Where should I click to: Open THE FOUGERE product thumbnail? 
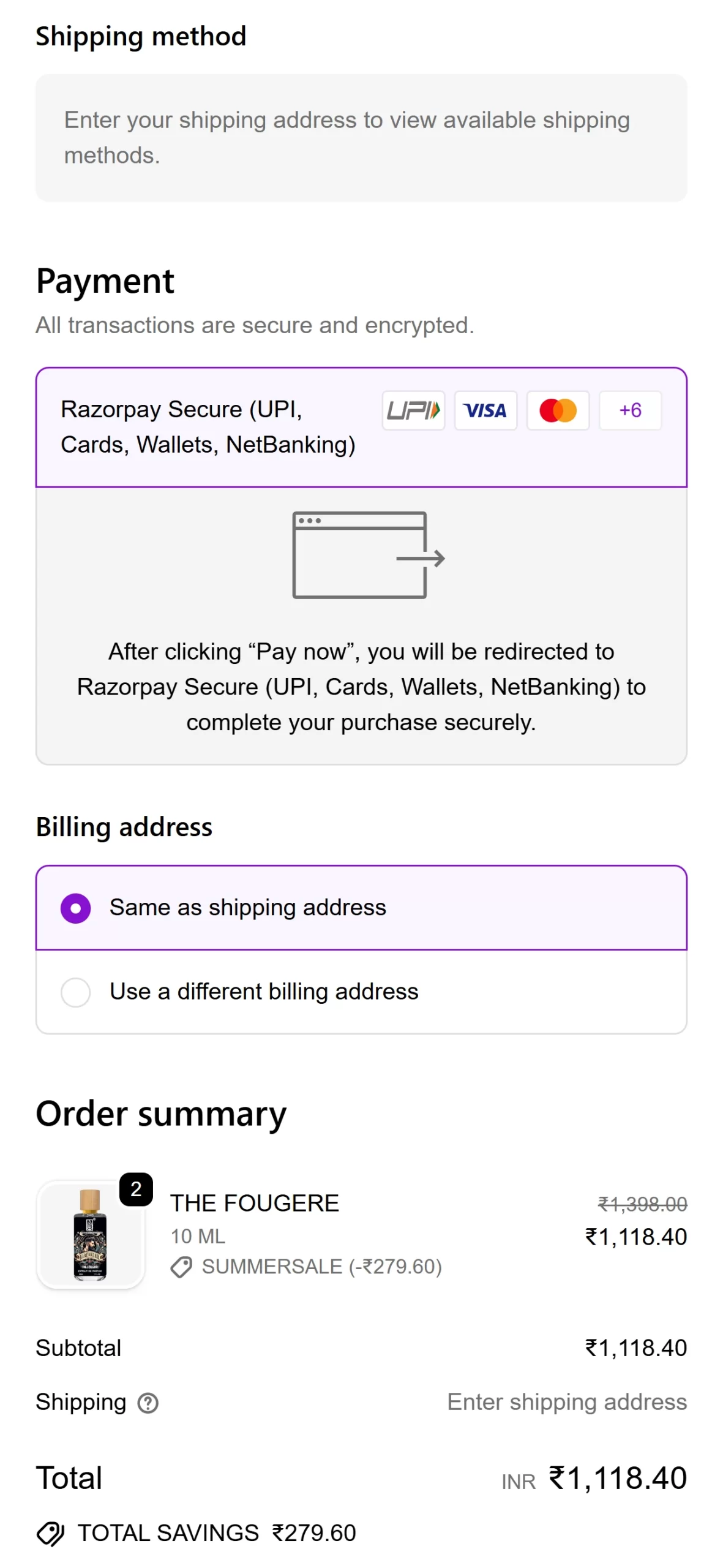(91, 1234)
